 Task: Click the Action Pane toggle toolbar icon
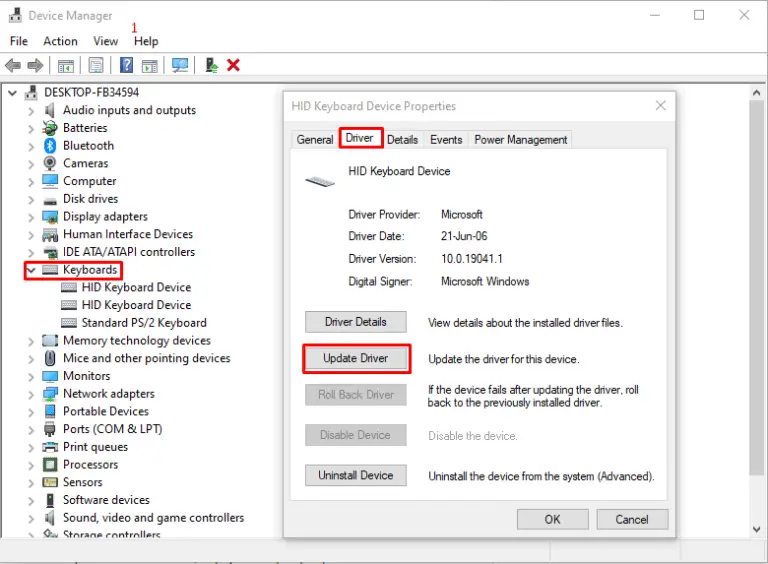149,65
